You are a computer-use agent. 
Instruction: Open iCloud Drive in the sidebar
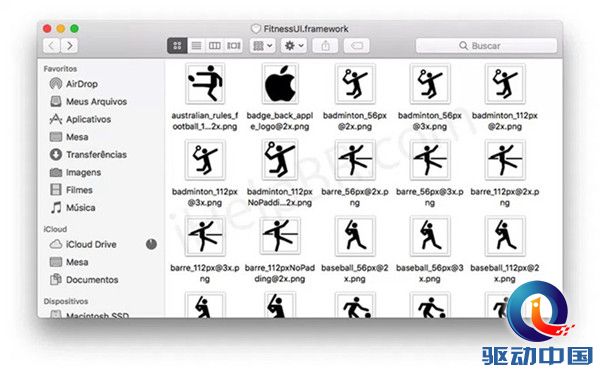coord(83,244)
